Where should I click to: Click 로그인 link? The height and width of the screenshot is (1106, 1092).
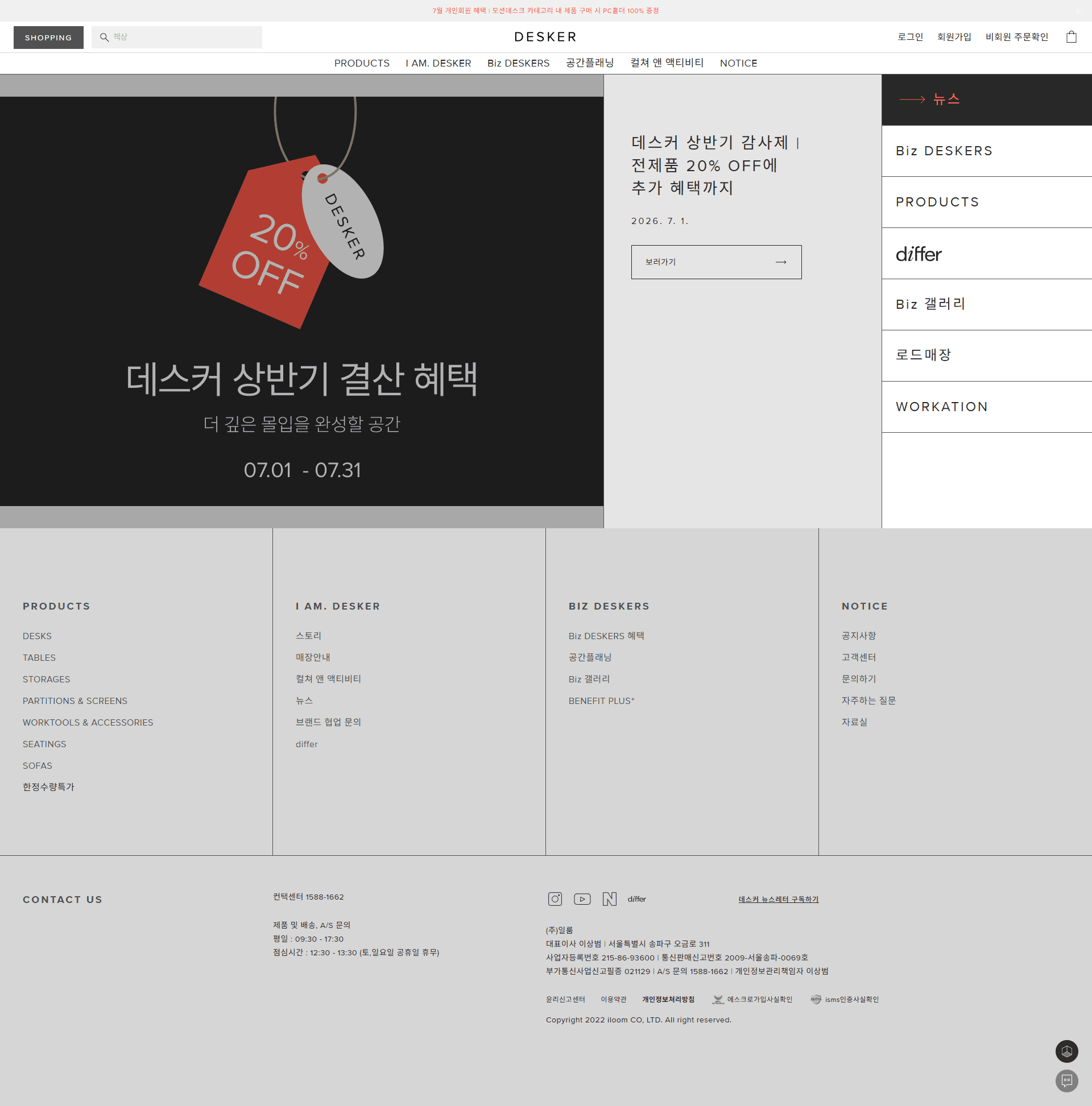tap(910, 37)
